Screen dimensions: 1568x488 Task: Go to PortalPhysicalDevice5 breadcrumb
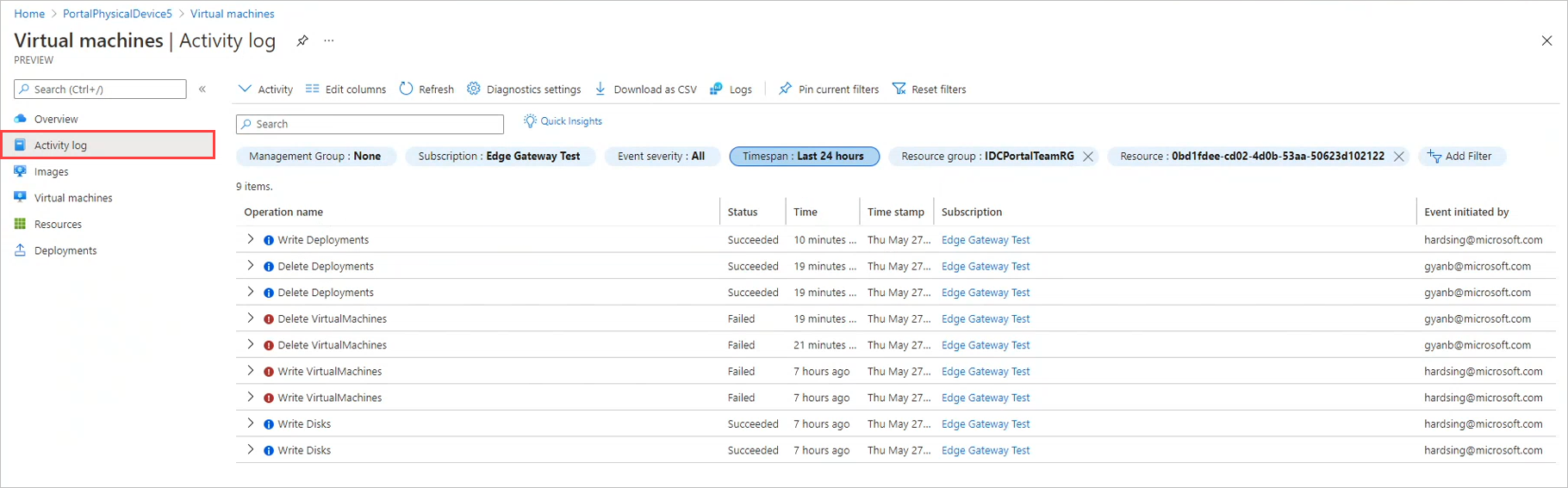(x=117, y=14)
